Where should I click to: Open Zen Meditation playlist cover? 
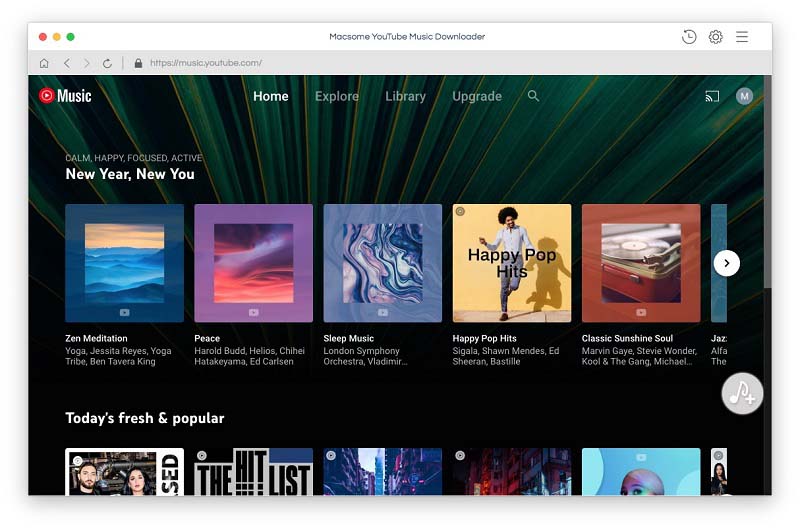(x=124, y=263)
